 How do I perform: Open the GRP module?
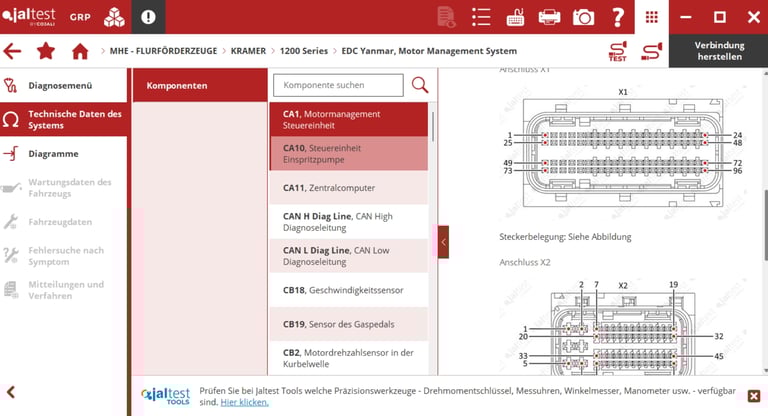(80, 17)
